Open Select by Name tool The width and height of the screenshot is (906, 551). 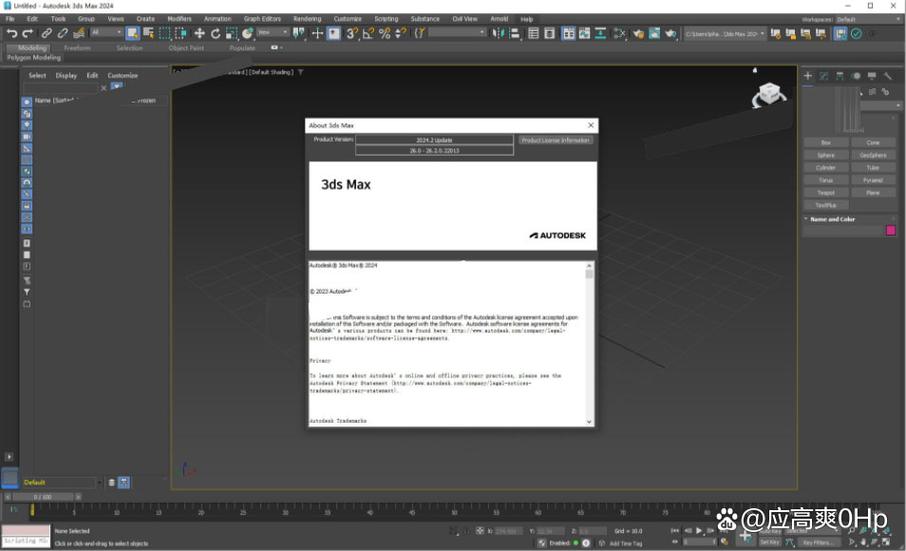pyautogui.click(x=148, y=33)
